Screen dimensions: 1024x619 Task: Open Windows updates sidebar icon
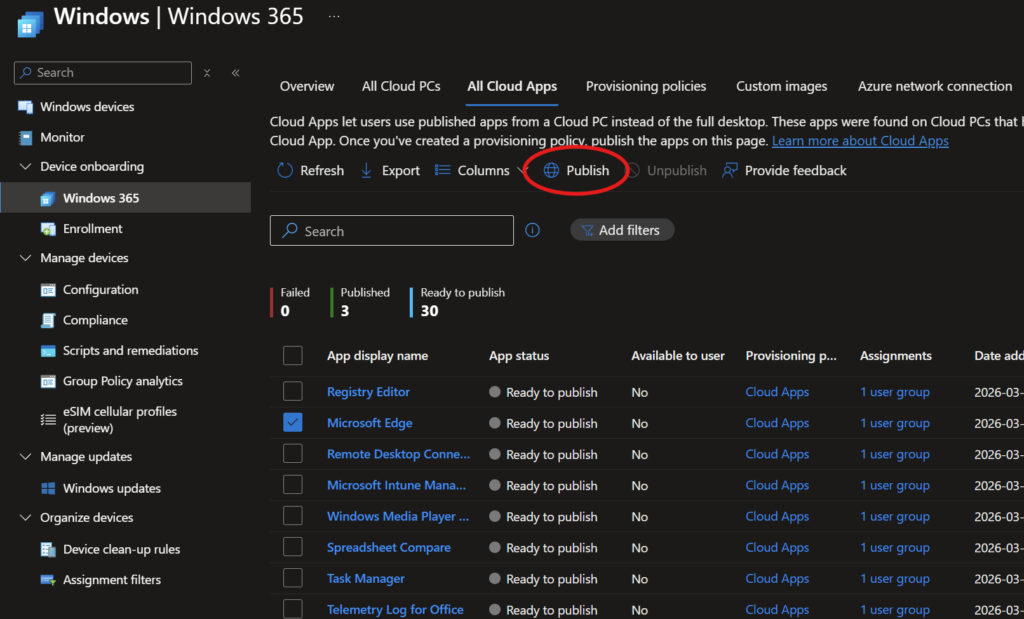coord(48,488)
